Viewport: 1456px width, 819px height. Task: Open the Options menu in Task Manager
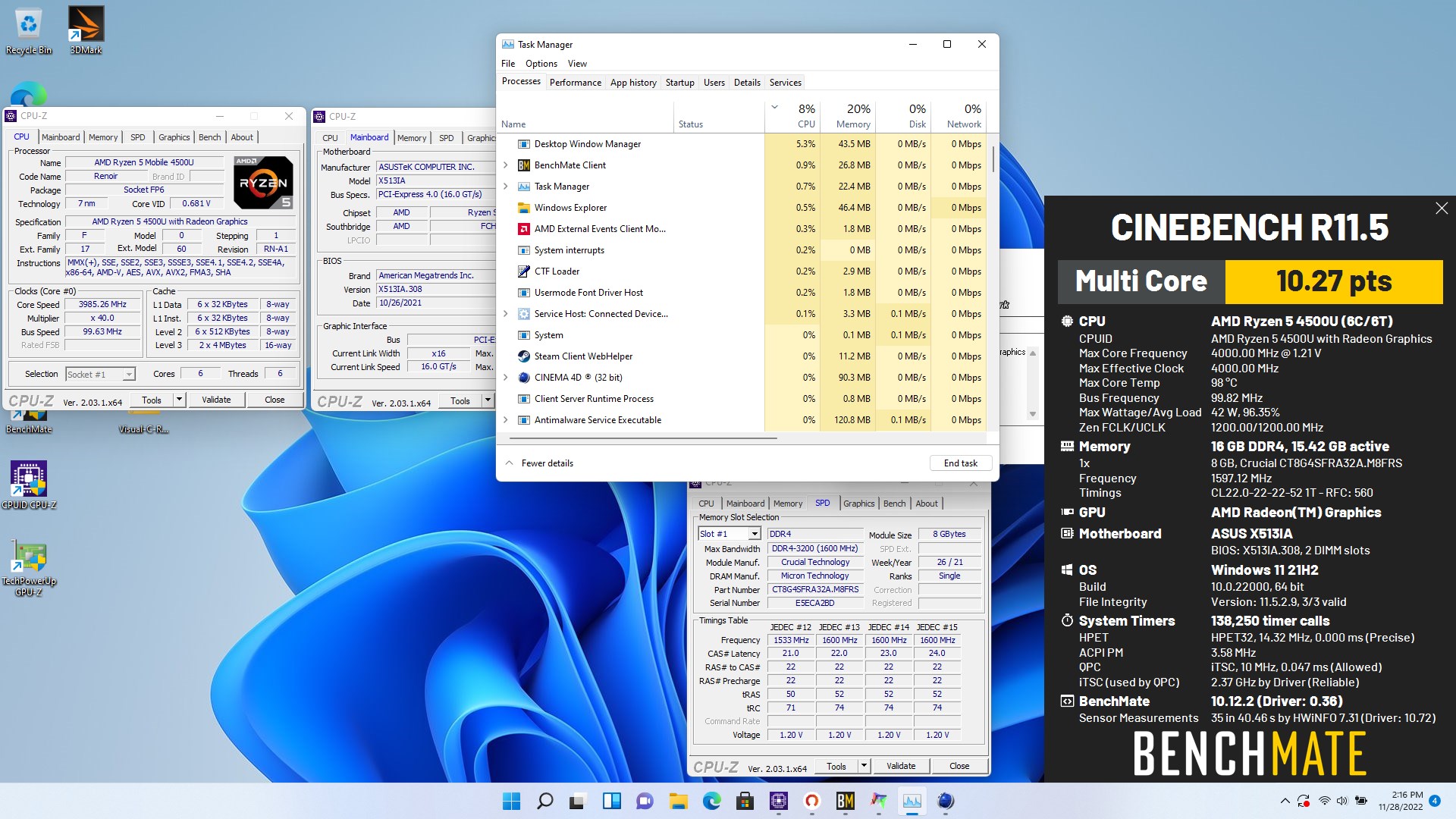pyautogui.click(x=541, y=64)
